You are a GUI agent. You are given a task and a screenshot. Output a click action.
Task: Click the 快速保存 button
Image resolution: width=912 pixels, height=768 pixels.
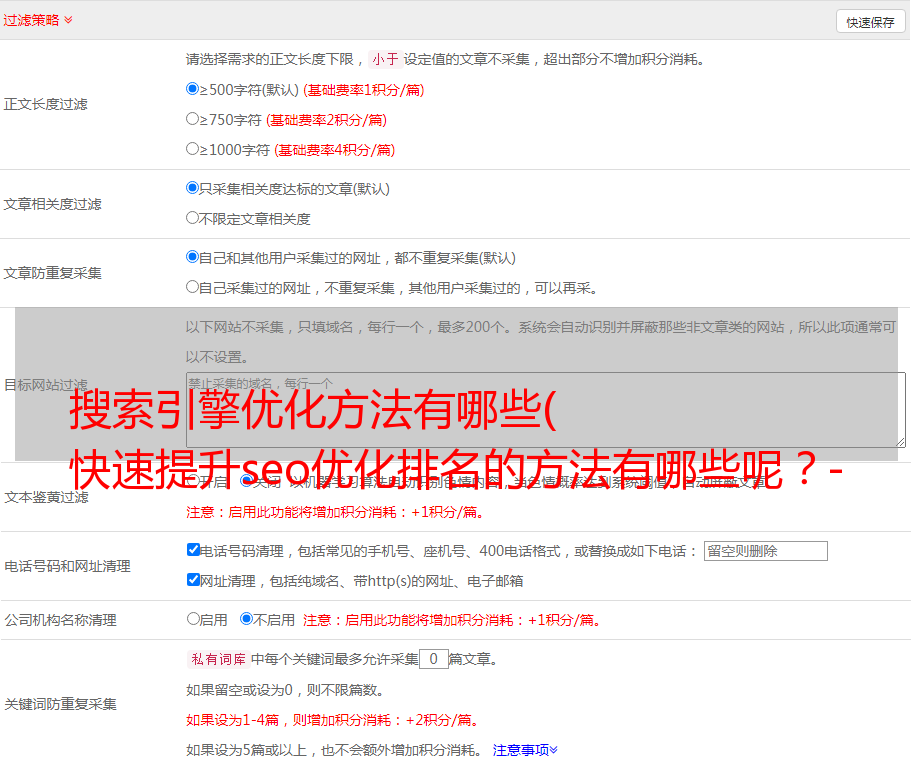(x=870, y=22)
